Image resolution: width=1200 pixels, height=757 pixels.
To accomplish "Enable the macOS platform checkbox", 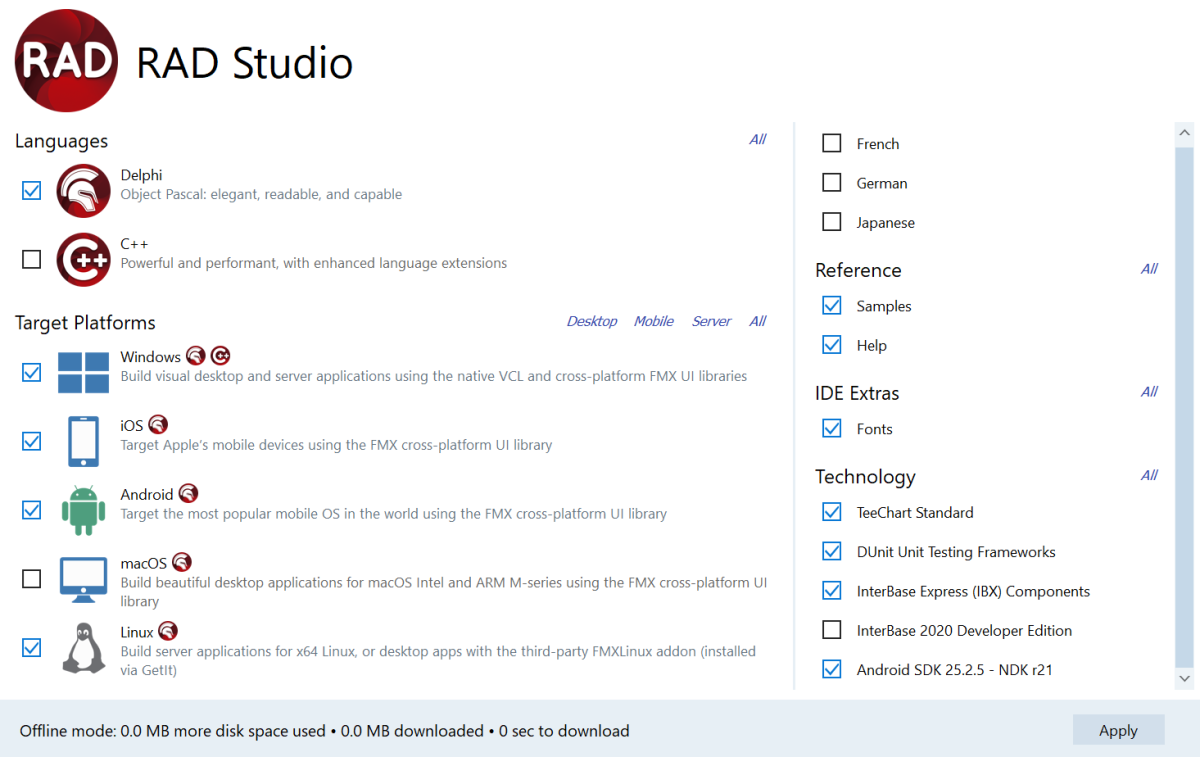I will click(32, 578).
